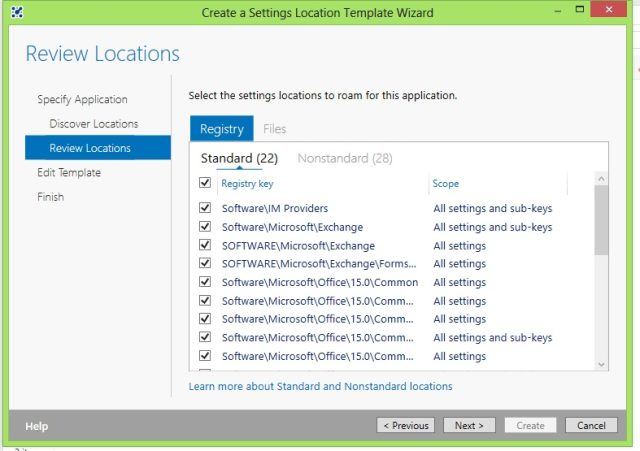Viewport: 640px width, 451px height.
Task: Click the vertical scrollbar thumb
Action: [601, 220]
